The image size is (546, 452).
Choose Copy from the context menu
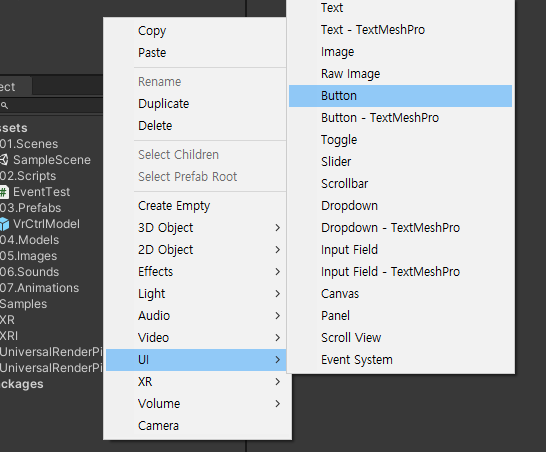tap(196, 31)
